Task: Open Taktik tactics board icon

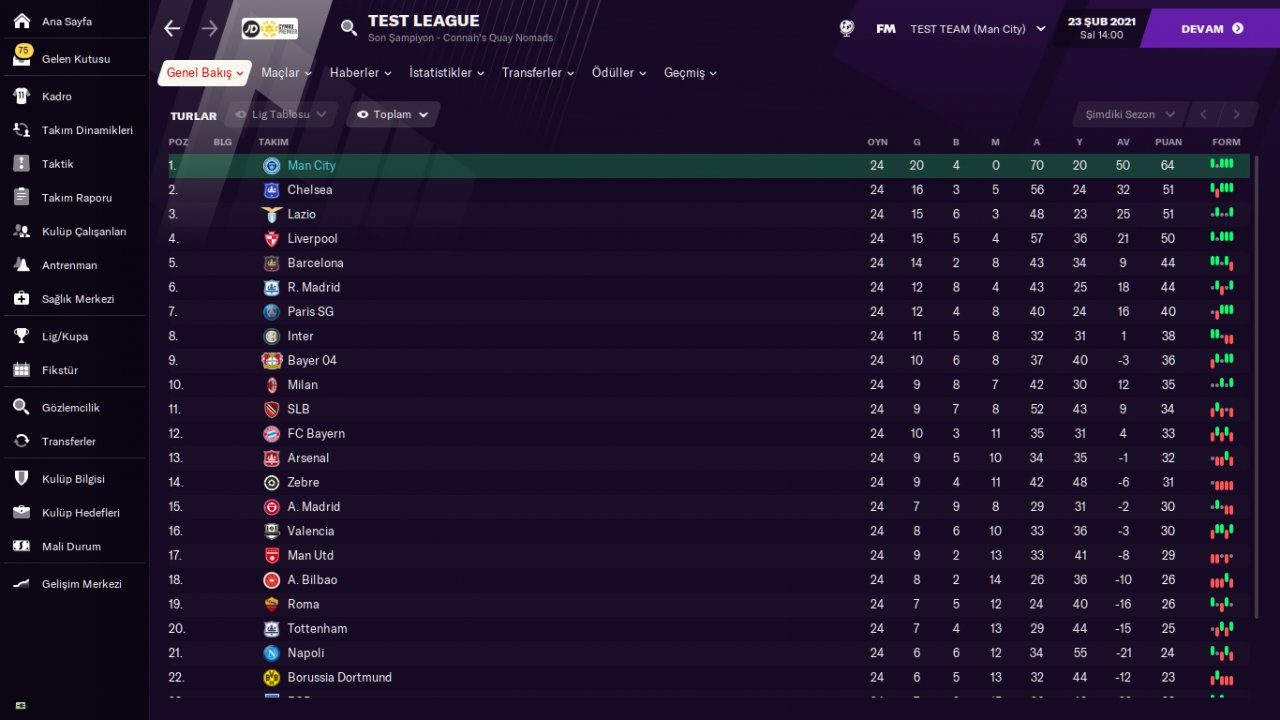Action: click(22, 164)
